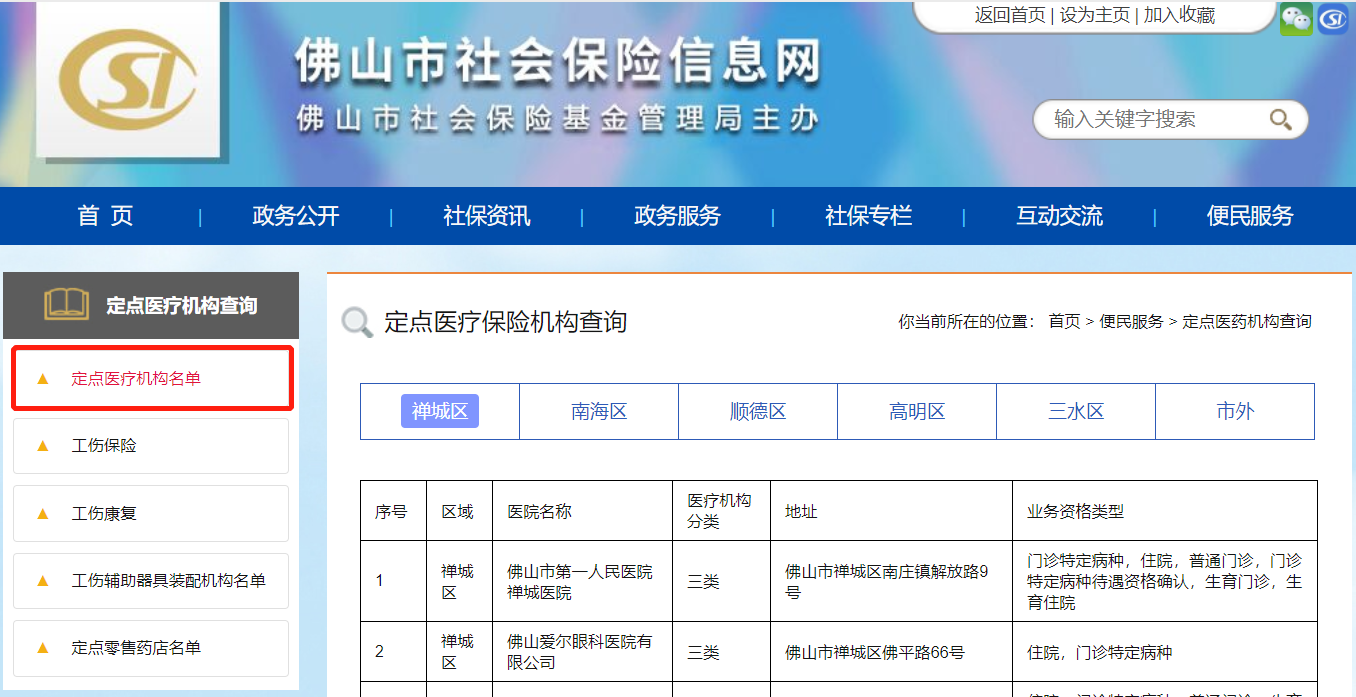Click the triangle icon beside 工伤康复
The image size is (1356, 697).
click(x=42, y=514)
